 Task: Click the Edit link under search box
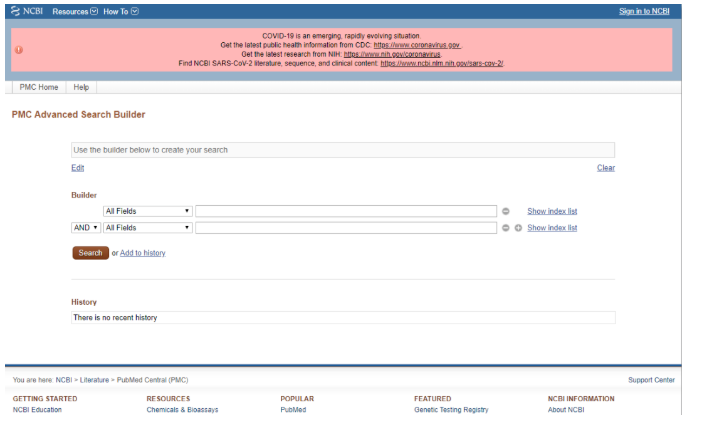78,167
